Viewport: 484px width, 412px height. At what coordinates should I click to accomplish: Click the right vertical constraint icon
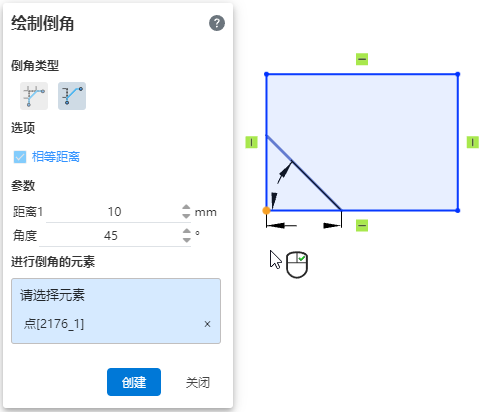pyautogui.click(x=472, y=142)
